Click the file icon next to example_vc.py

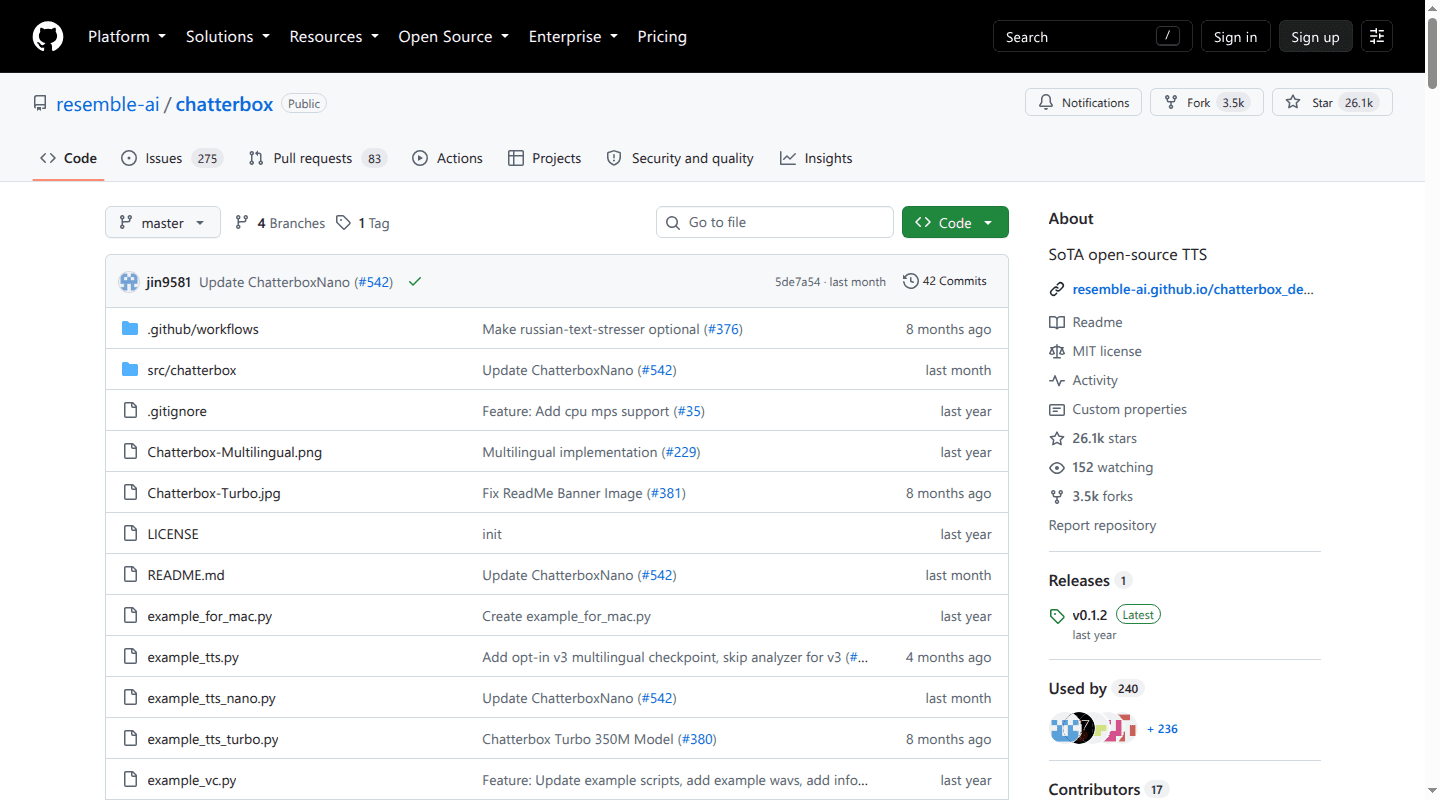pyautogui.click(x=130, y=780)
